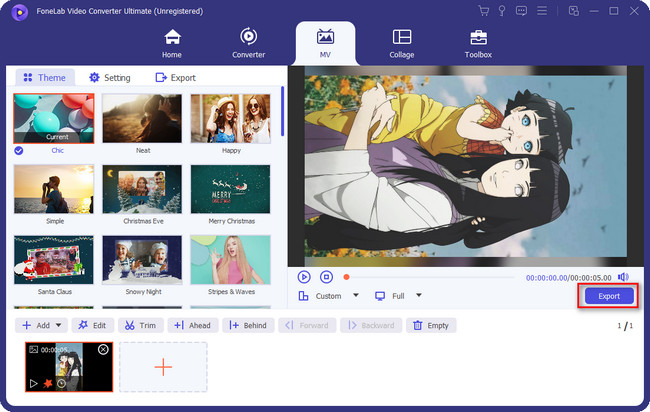Expand the Full display mode dropdown

(x=419, y=296)
